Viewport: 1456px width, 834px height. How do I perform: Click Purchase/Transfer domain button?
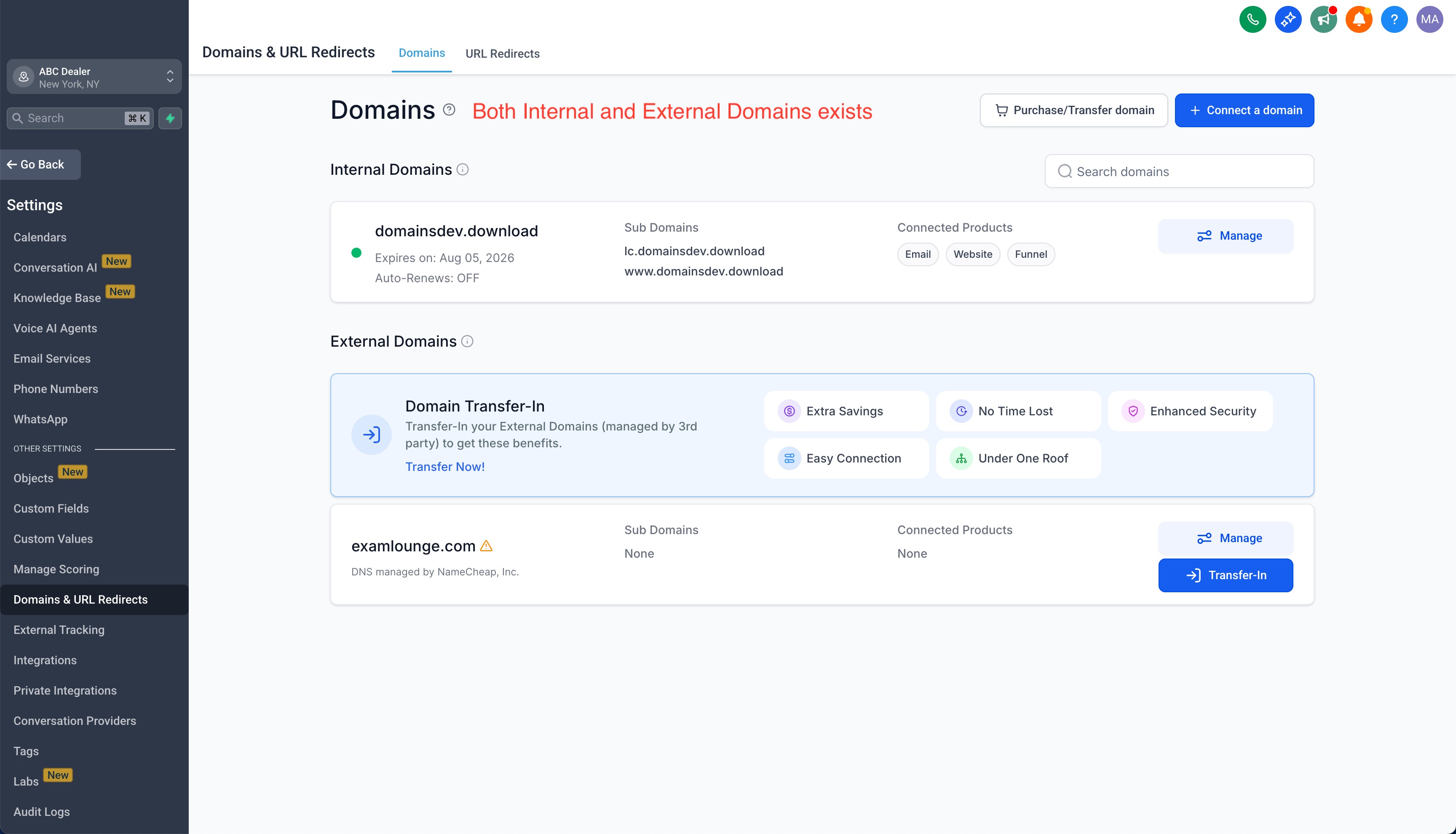[x=1073, y=110]
